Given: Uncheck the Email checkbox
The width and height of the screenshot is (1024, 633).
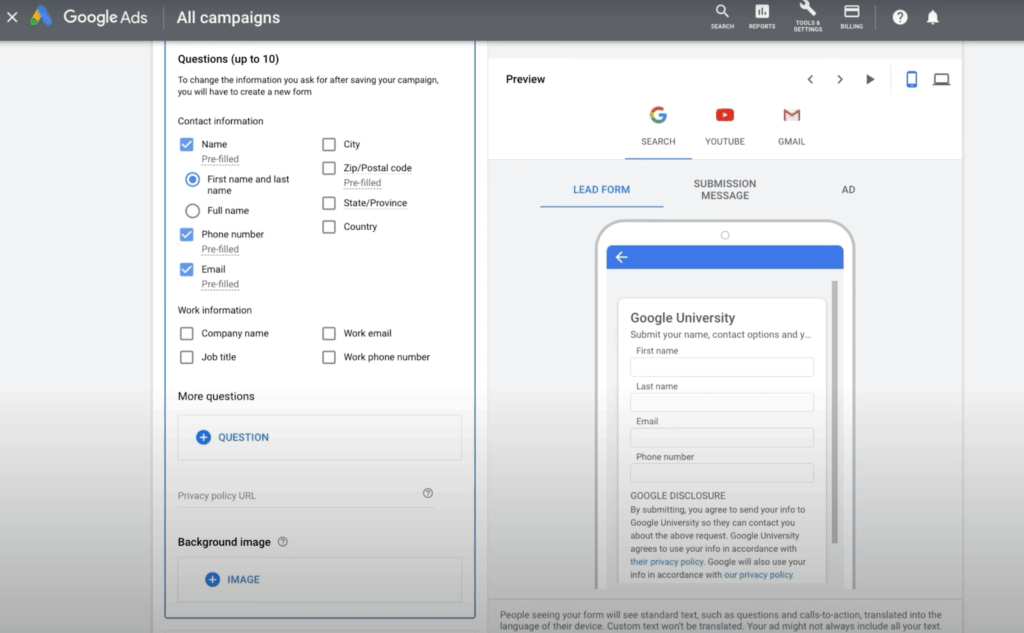Looking at the screenshot, I should 187,269.
